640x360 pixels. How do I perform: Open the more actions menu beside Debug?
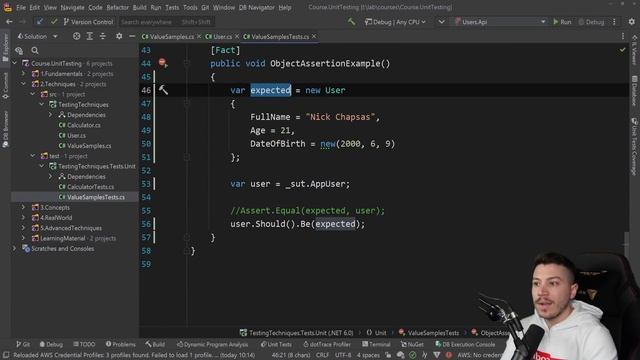(x=614, y=22)
